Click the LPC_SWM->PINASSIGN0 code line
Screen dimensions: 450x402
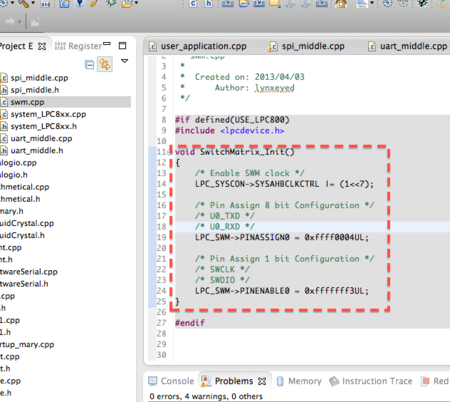click(x=282, y=237)
